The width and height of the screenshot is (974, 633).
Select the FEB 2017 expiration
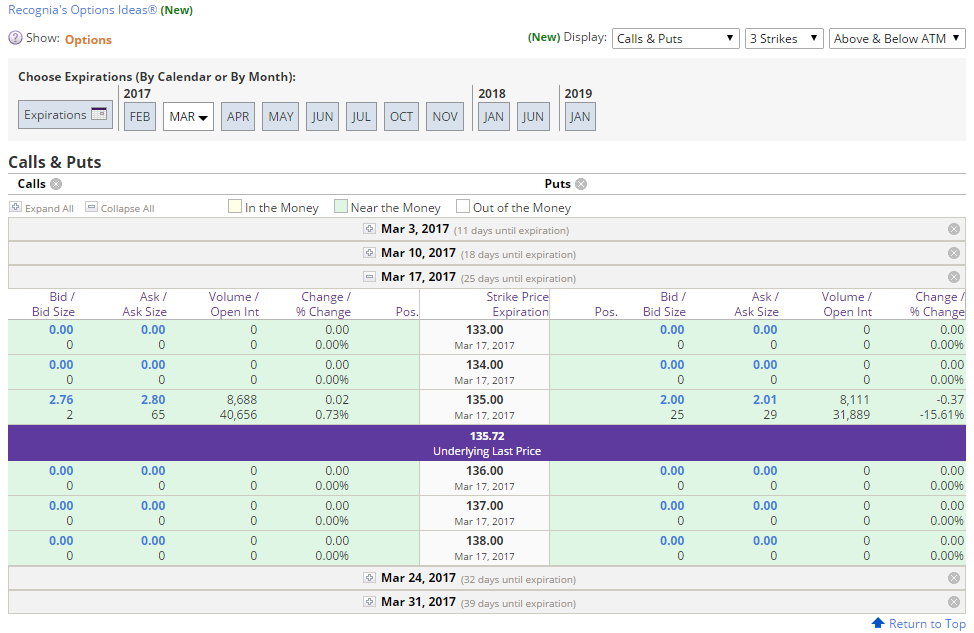140,117
